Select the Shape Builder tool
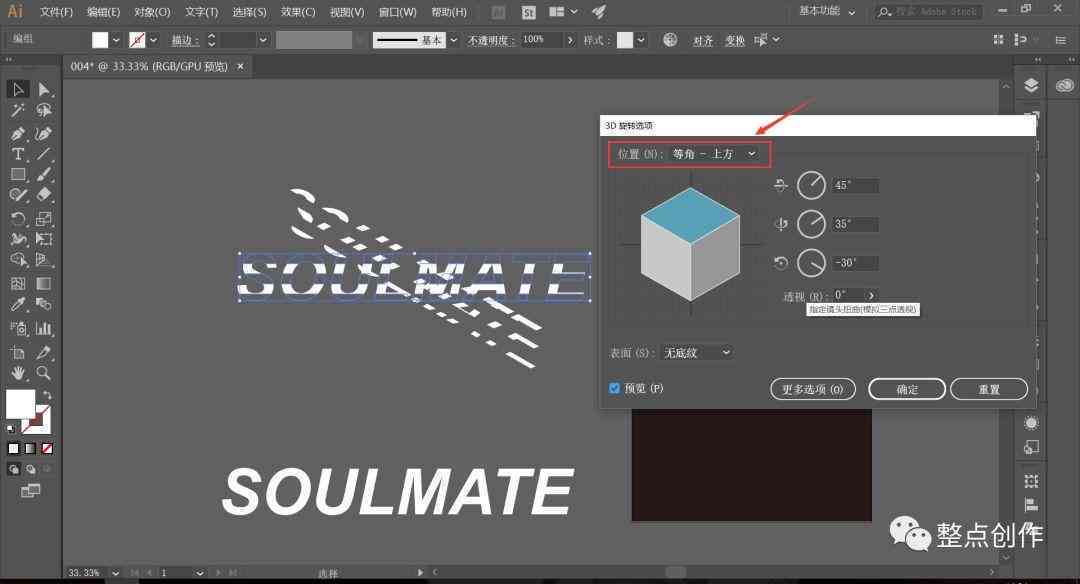The image size is (1080, 584). (18, 260)
